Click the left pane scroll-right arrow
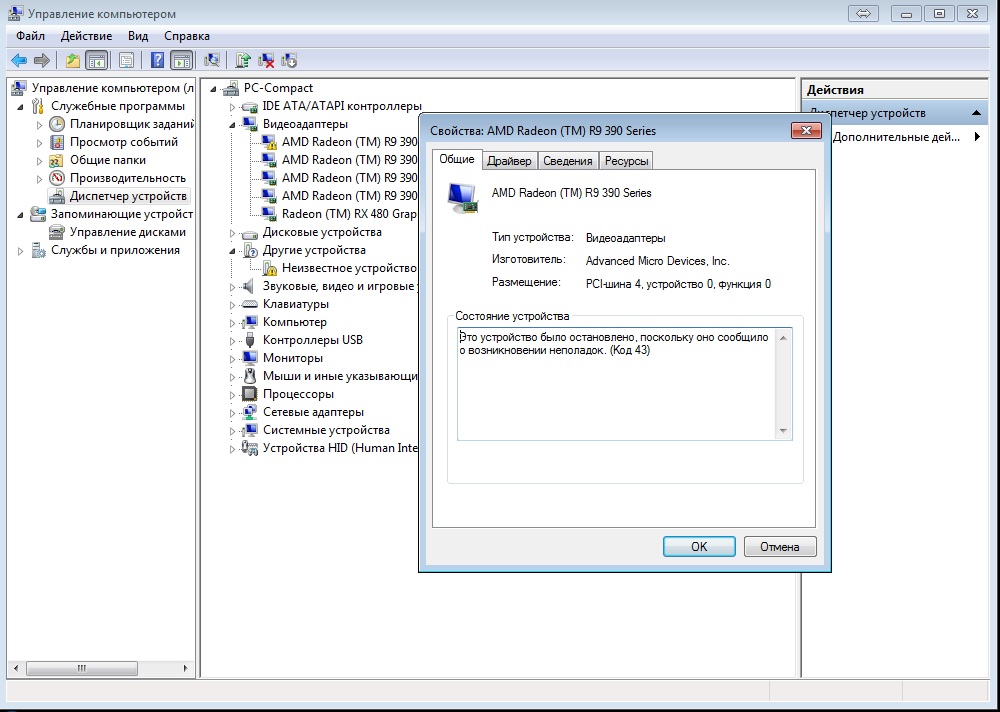 tap(185, 669)
